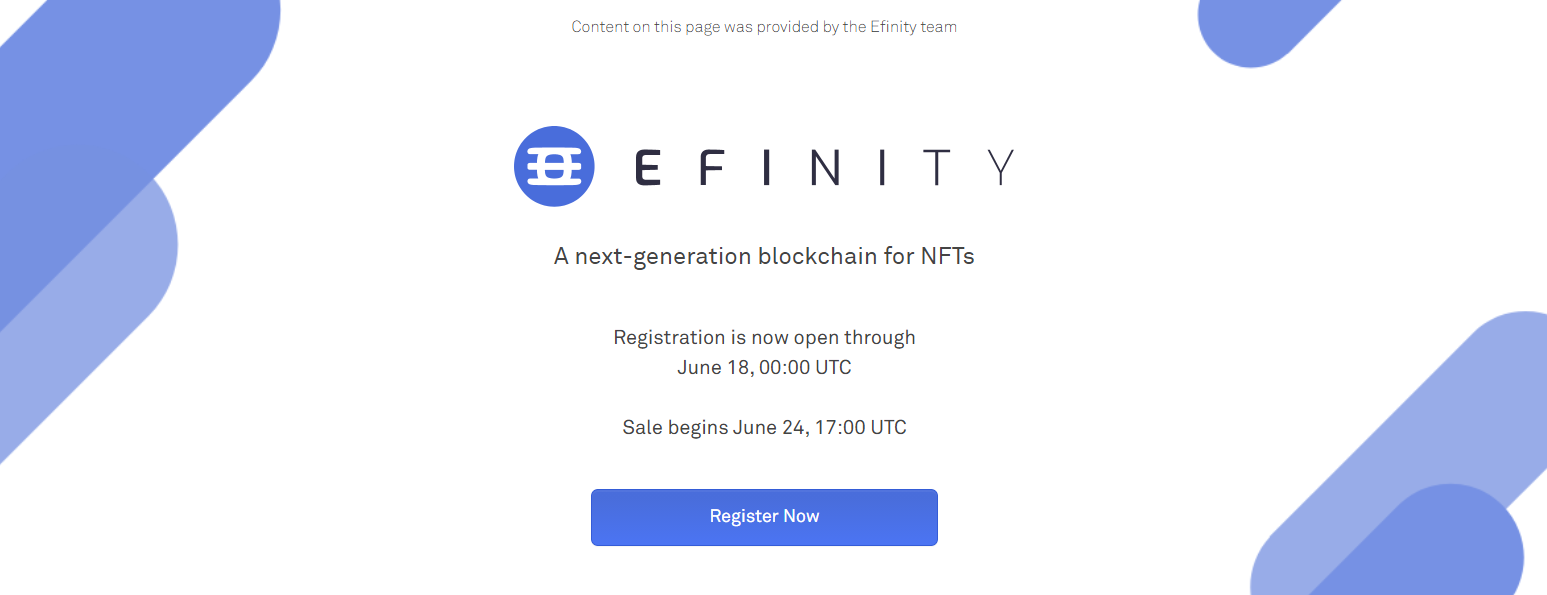Click the next-generation blockchain for NFTs tagline
The width and height of the screenshot is (1547, 595).
click(x=764, y=256)
